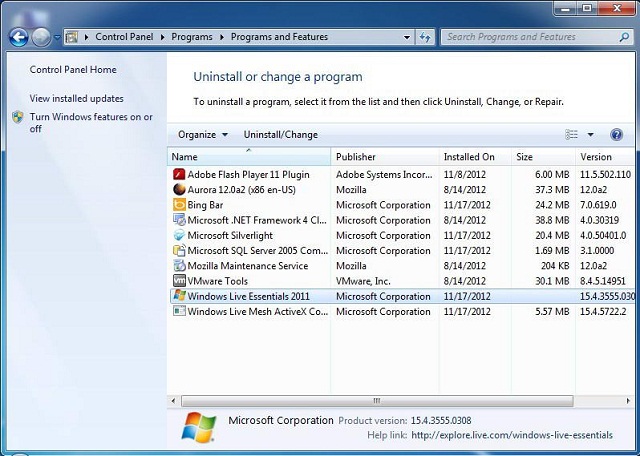Open View installed updates link
Image resolution: width=640 pixels, height=456 pixels.
(76, 98)
